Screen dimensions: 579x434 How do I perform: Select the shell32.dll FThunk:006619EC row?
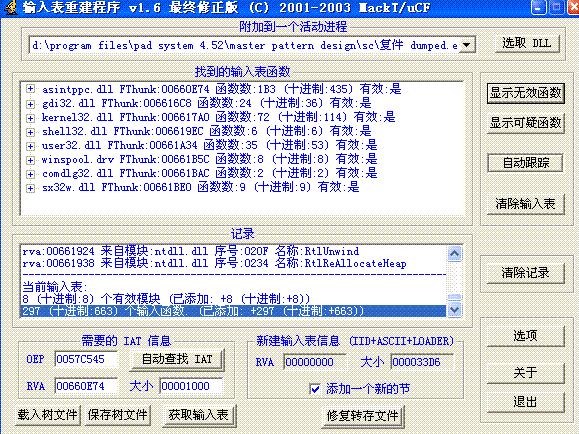[x=206, y=131]
